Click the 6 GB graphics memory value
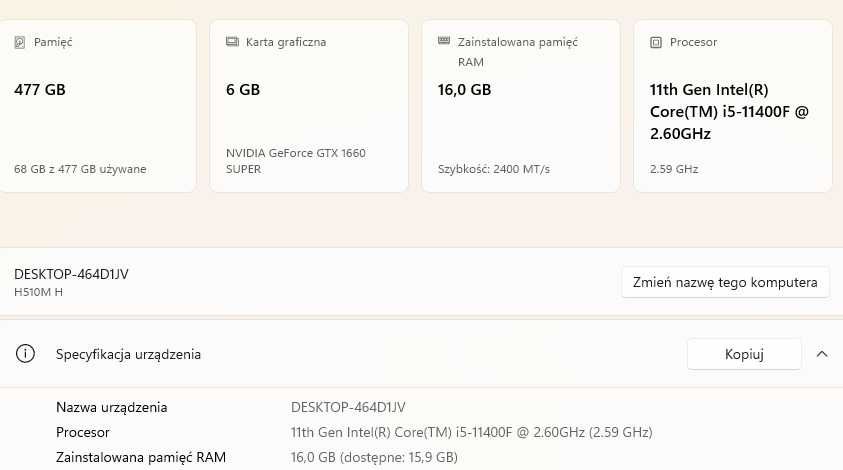This screenshot has width=843, height=470. tap(243, 90)
